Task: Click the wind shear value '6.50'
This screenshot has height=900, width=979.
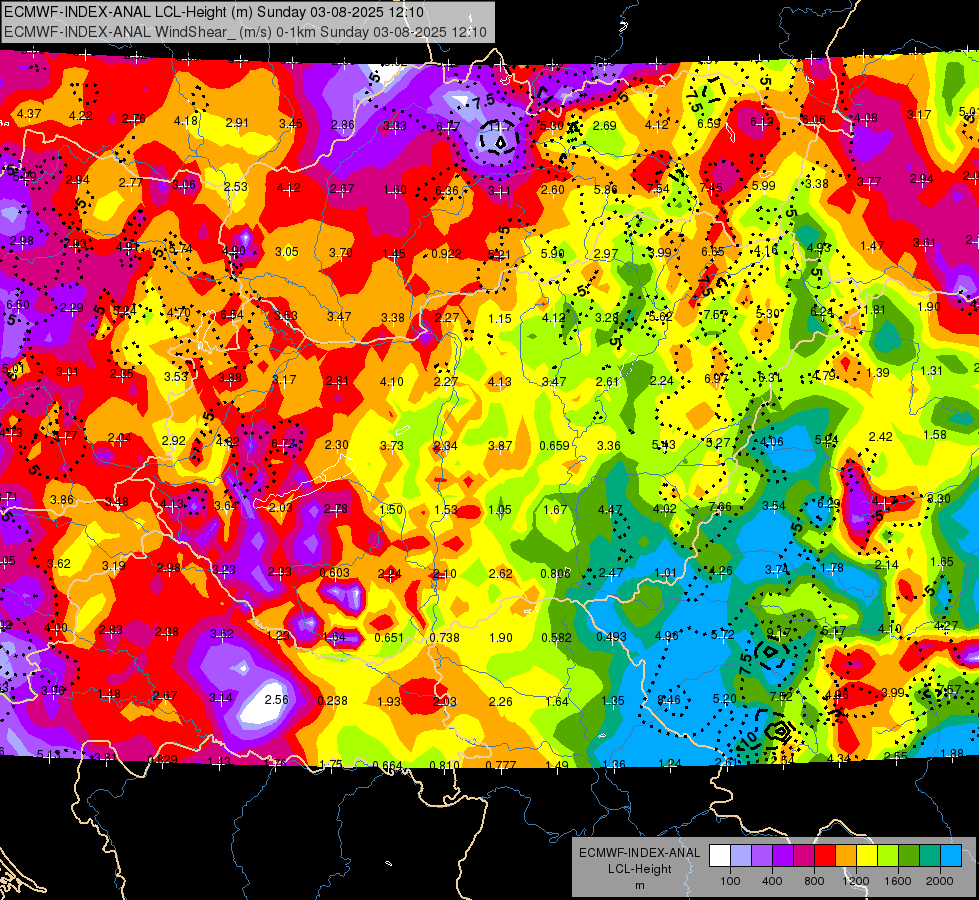Action: [x=17, y=304]
